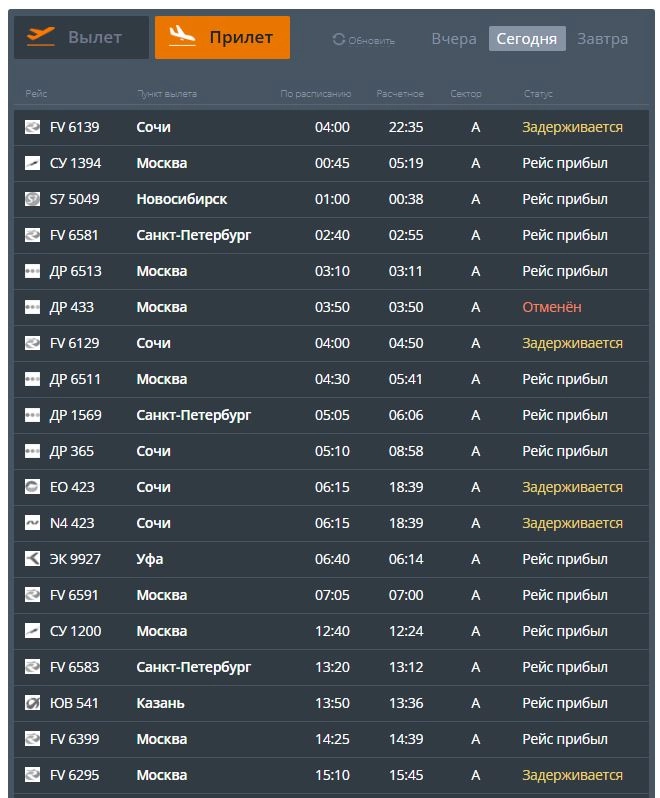
Task: Click airline logo for flight FV 6295
Action: [x=33, y=775]
